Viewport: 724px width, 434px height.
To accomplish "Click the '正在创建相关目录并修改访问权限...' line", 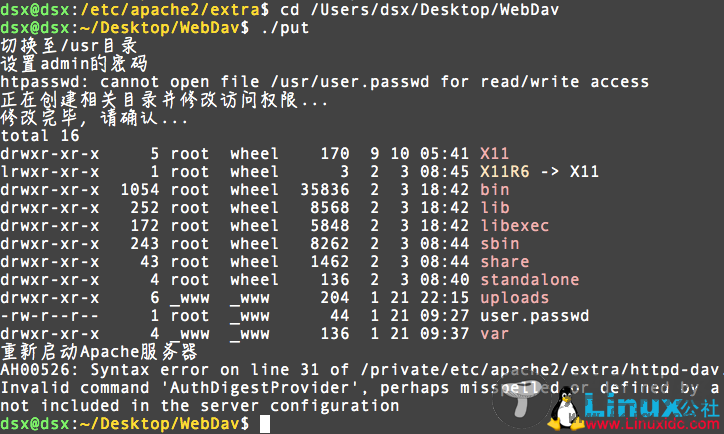I will [164, 100].
